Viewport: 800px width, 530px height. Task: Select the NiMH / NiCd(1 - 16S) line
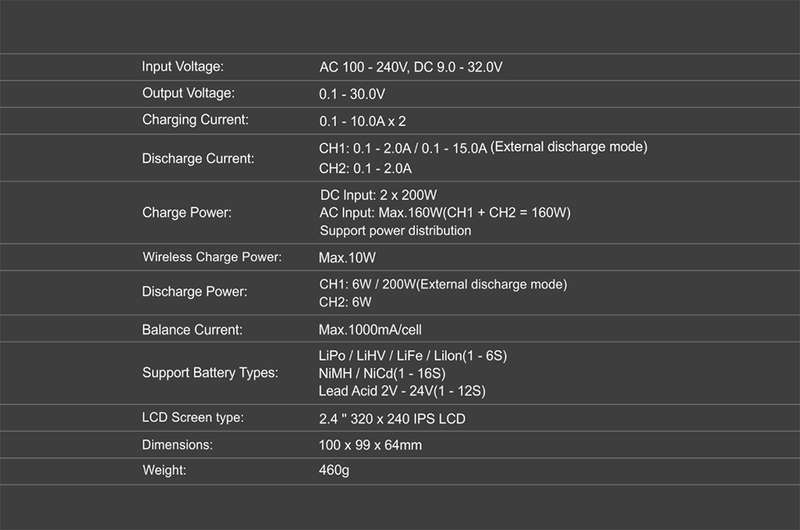pyautogui.click(x=382, y=374)
